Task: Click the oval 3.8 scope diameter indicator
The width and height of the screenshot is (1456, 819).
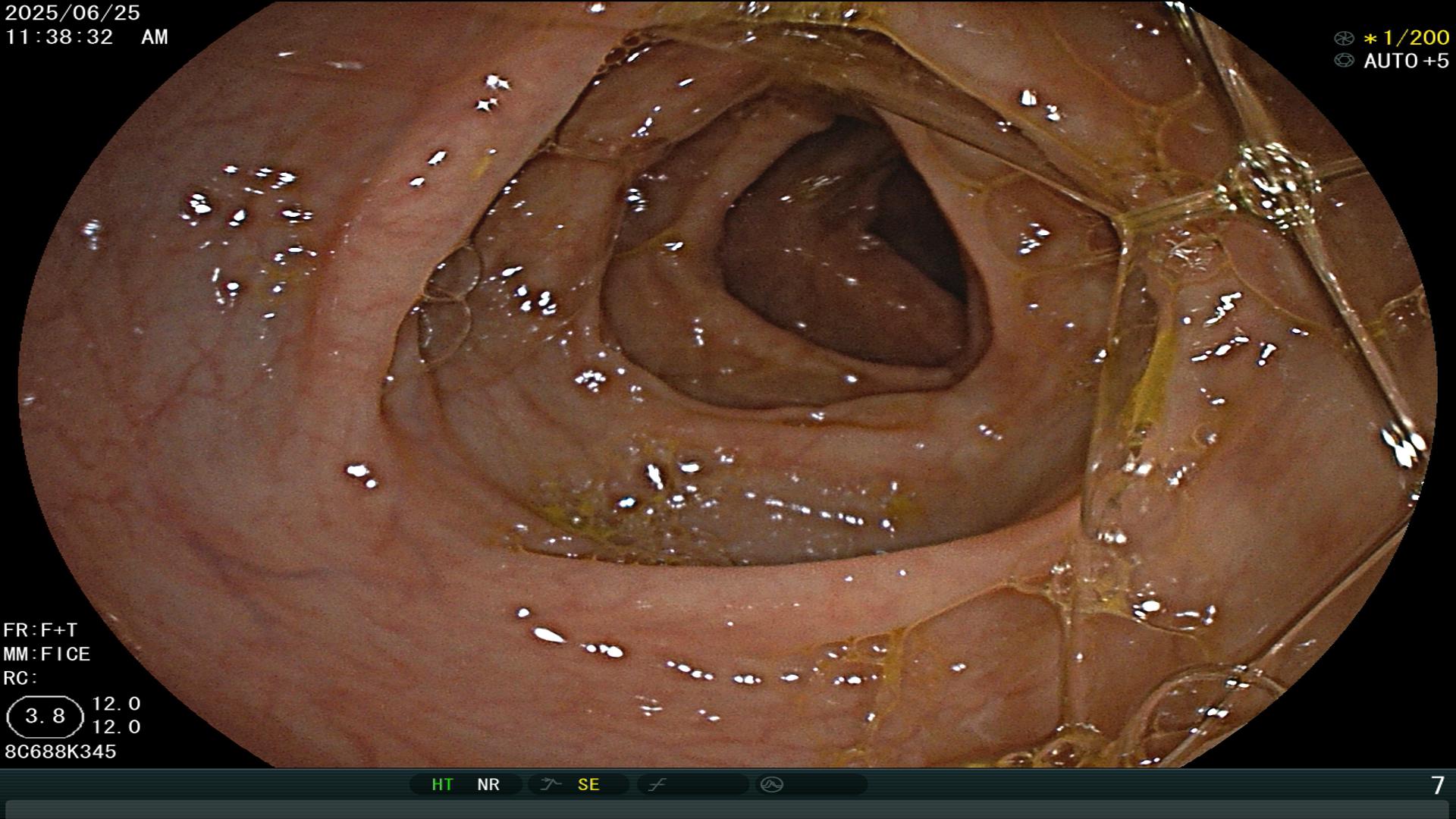Action: pyautogui.click(x=45, y=717)
